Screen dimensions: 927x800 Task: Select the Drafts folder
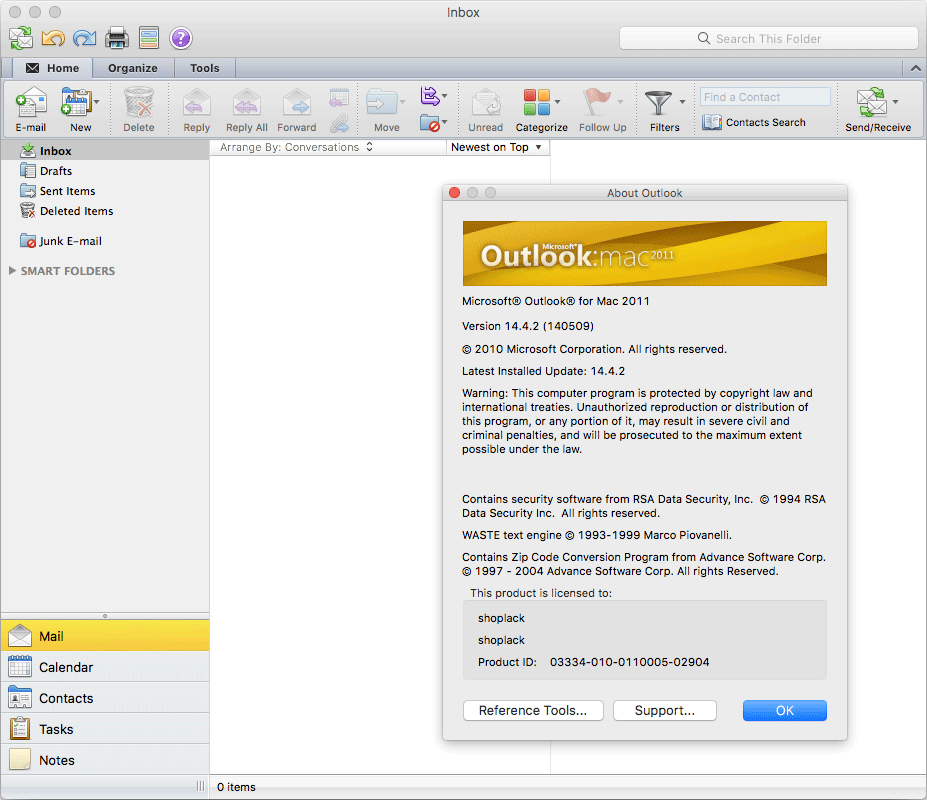coord(105,171)
